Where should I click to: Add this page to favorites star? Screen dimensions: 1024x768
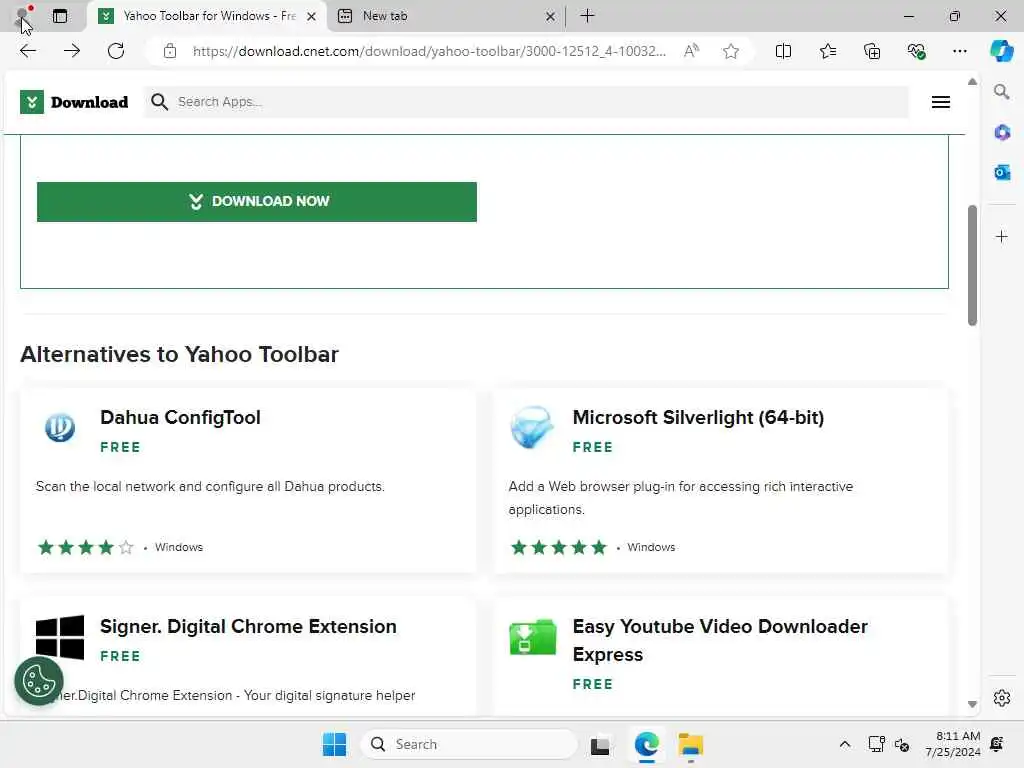(731, 51)
